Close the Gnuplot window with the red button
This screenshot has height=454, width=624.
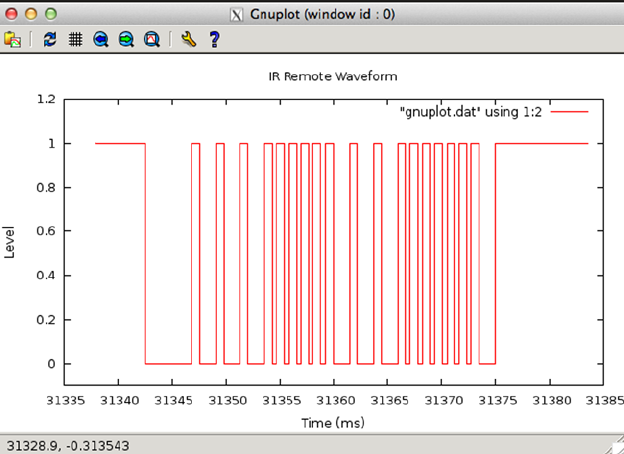pos(11,14)
